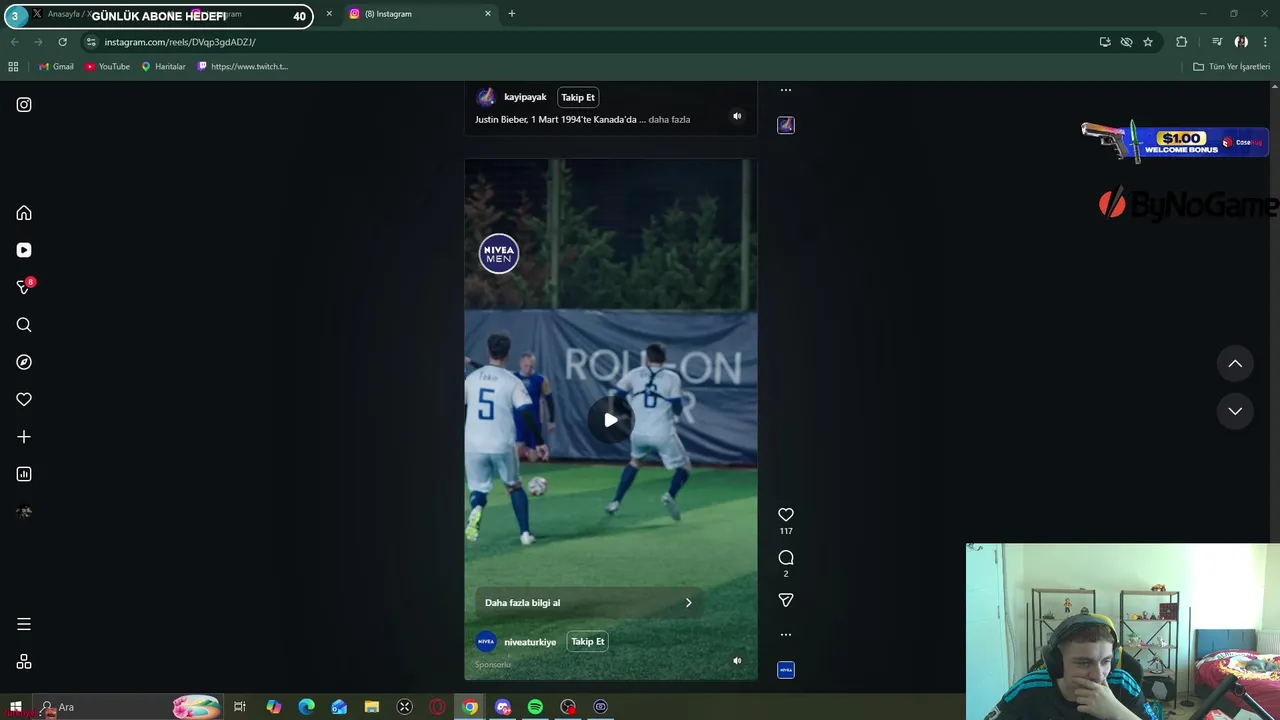Open the YouTube bookmark

click(x=107, y=67)
